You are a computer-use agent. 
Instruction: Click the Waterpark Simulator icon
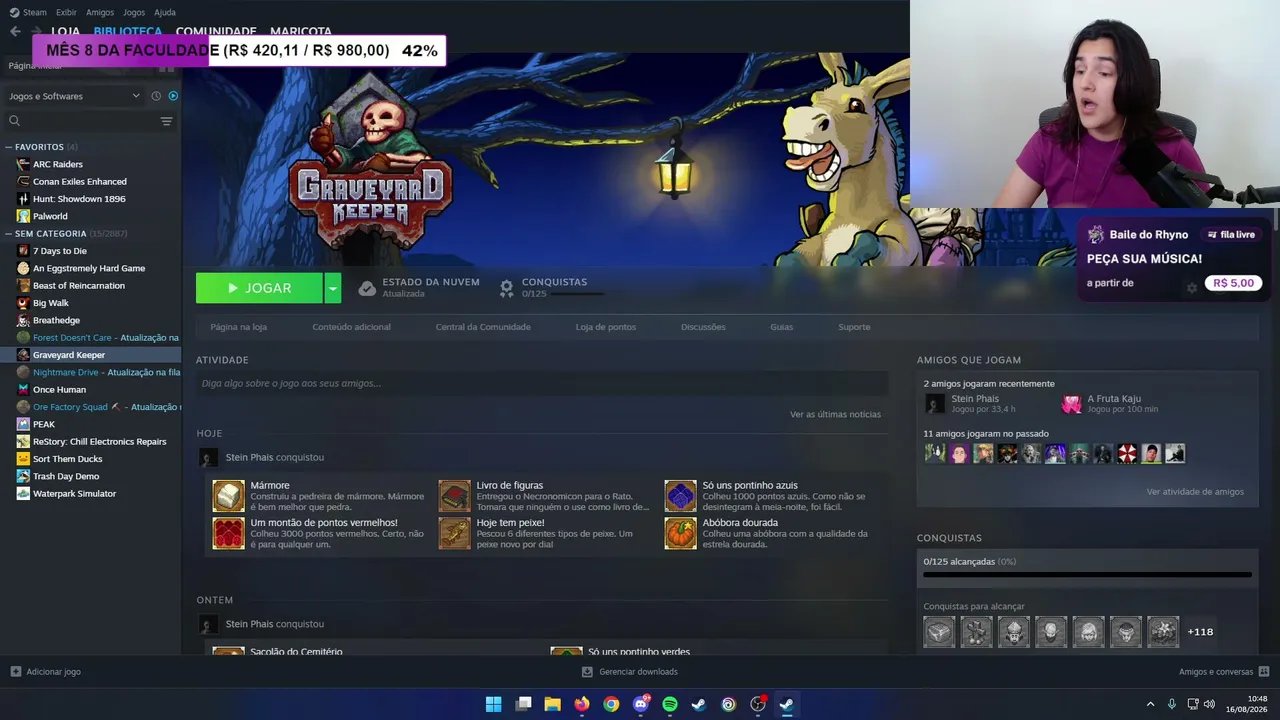(23, 494)
